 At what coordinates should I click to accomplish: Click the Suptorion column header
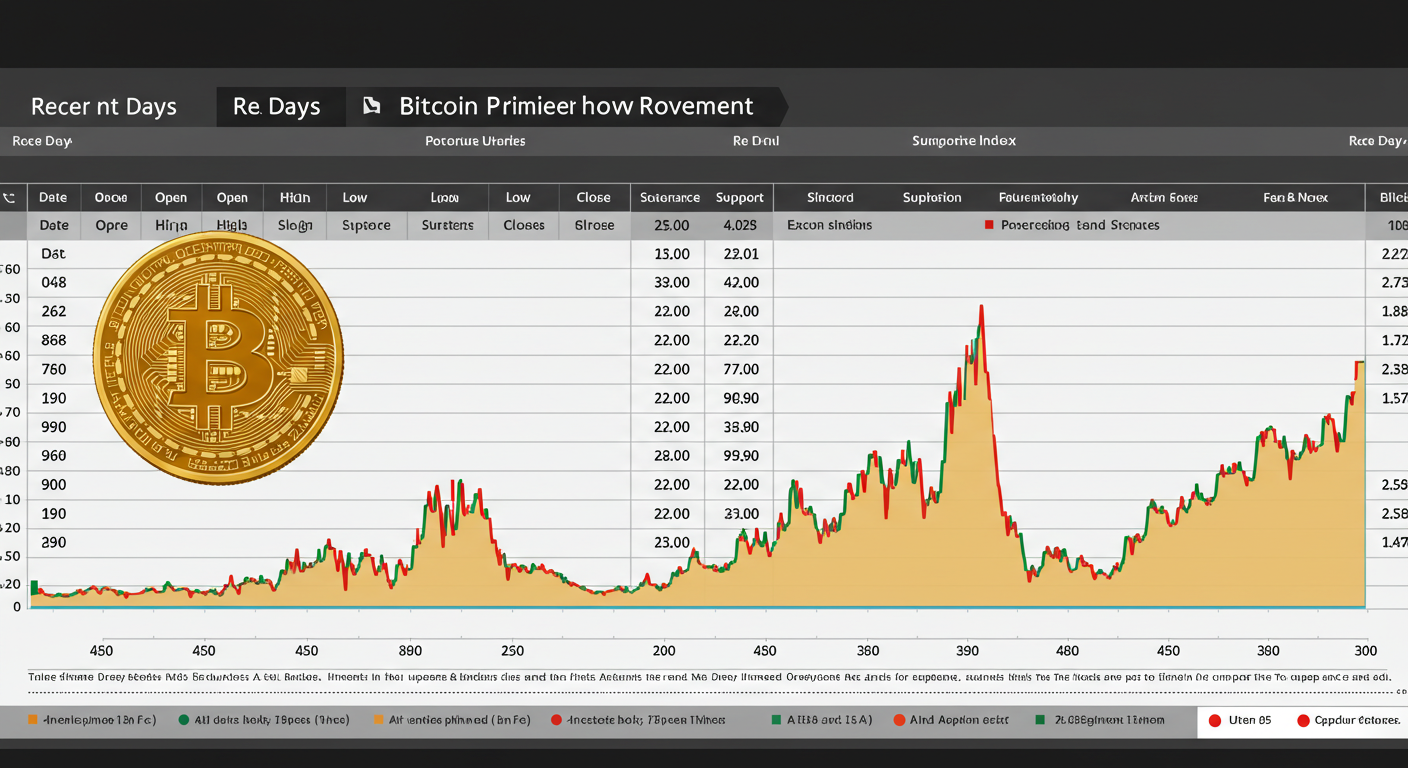coord(932,198)
